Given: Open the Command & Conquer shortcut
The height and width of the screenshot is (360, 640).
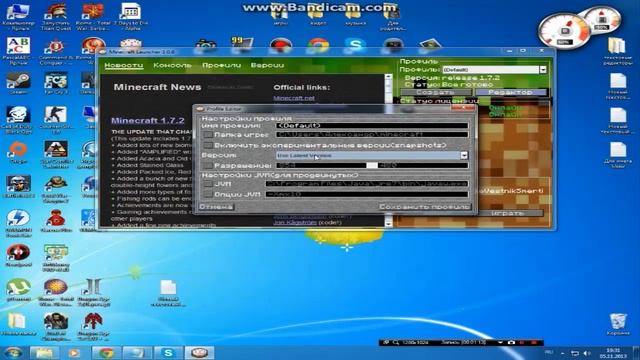Looking at the screenshot, I should click(x=56, y=51).
